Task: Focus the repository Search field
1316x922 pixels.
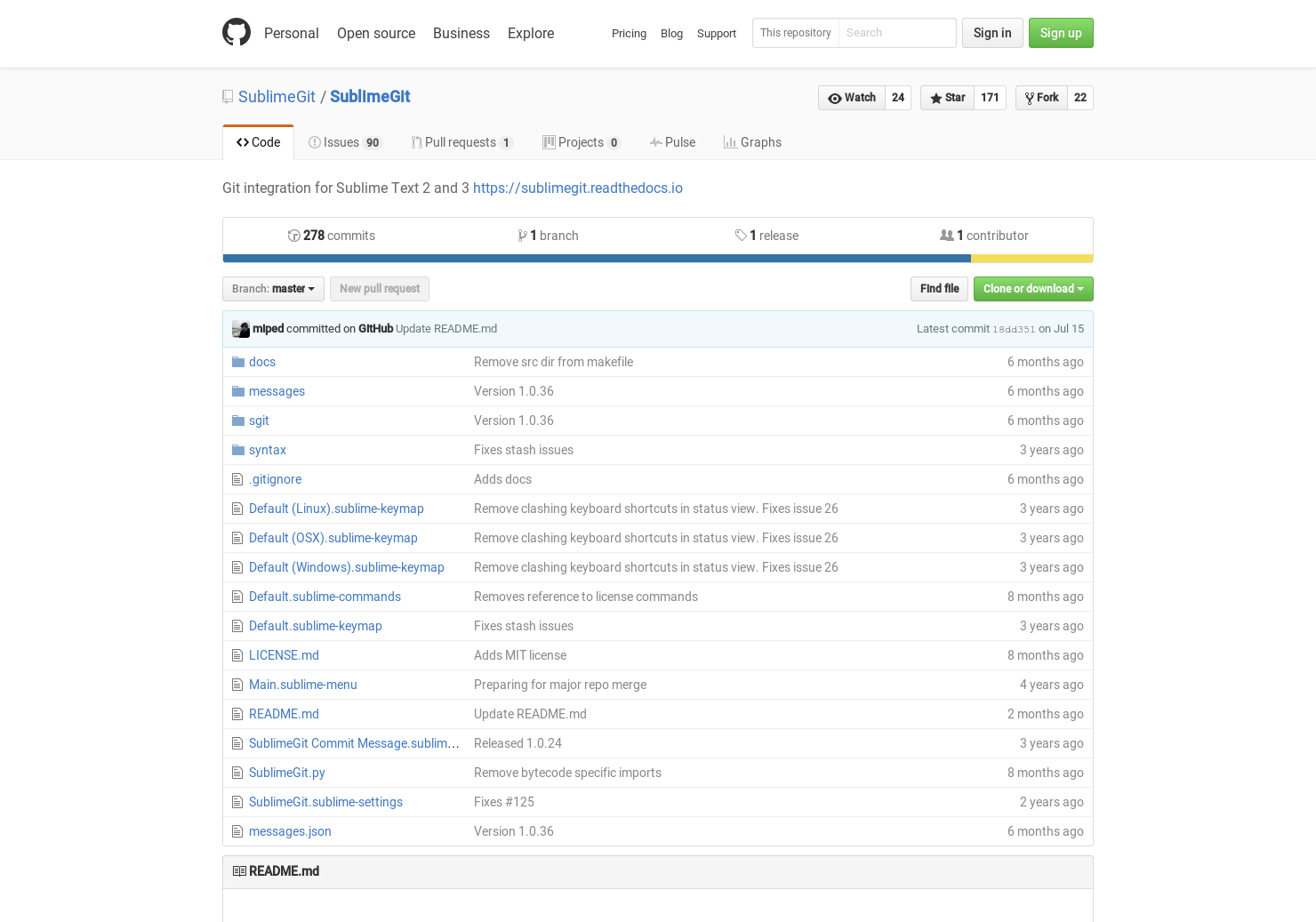Action: 896,33
